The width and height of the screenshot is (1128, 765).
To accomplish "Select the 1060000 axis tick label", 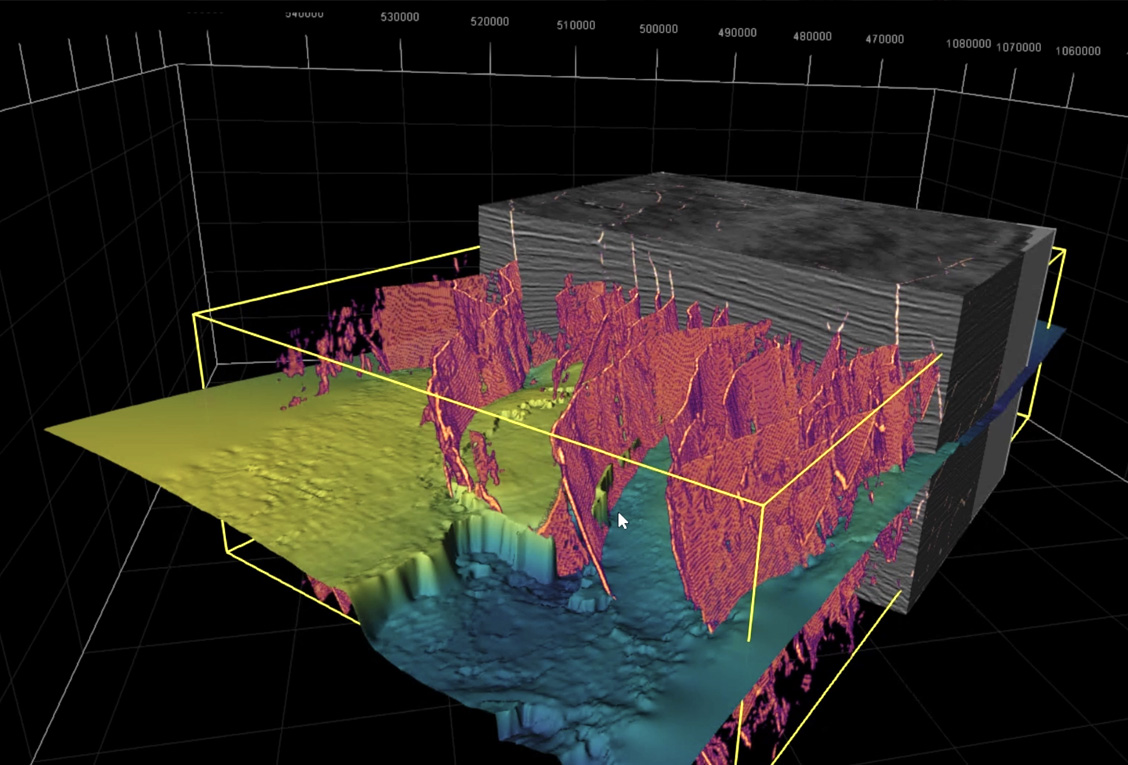I will [x=1078, y=51].
